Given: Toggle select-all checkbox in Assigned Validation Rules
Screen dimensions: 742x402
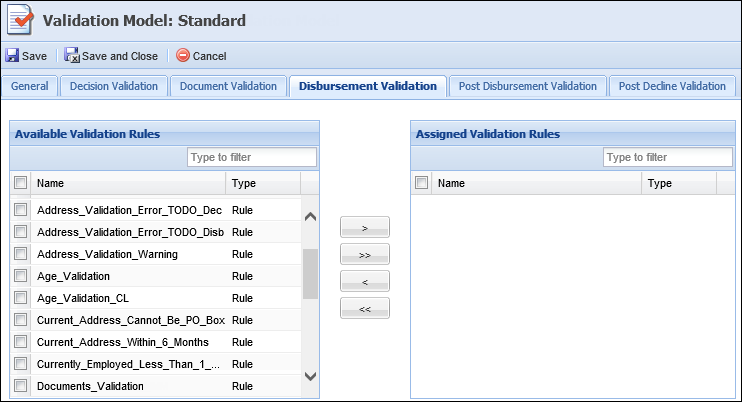Looking at the screenshot, I should 421,183.
